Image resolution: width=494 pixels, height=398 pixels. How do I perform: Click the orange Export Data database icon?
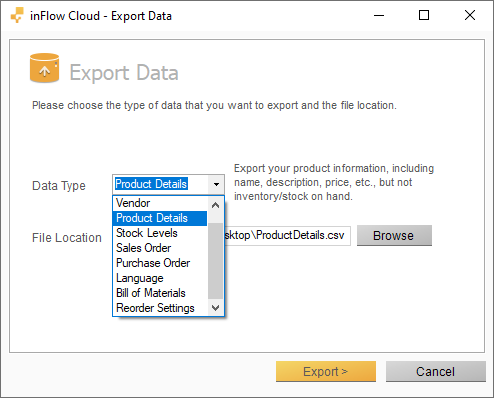pyautogui.click(x=44, y=68)
